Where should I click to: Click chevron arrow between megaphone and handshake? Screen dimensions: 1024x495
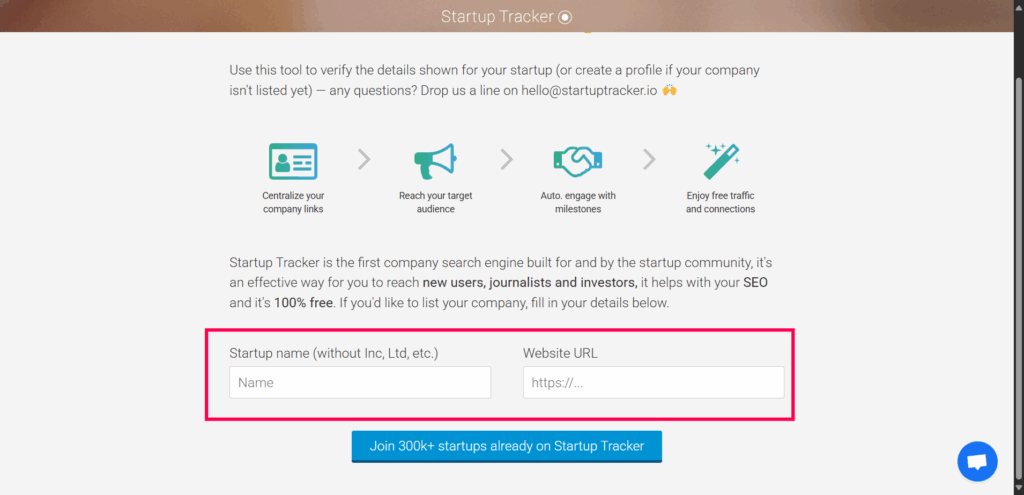(x=507, y=159)
